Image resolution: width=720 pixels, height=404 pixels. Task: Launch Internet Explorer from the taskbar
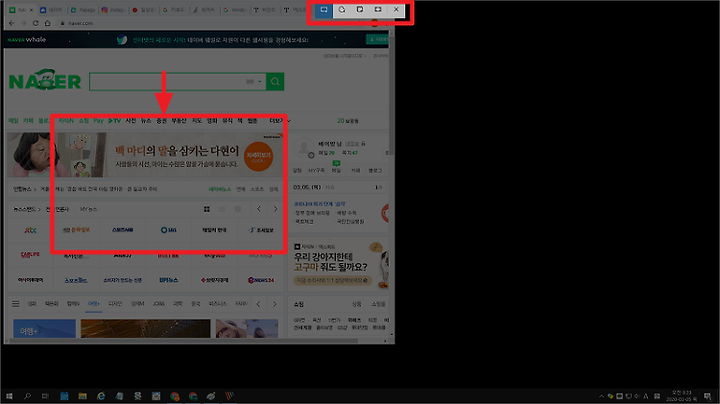(101, 396)
